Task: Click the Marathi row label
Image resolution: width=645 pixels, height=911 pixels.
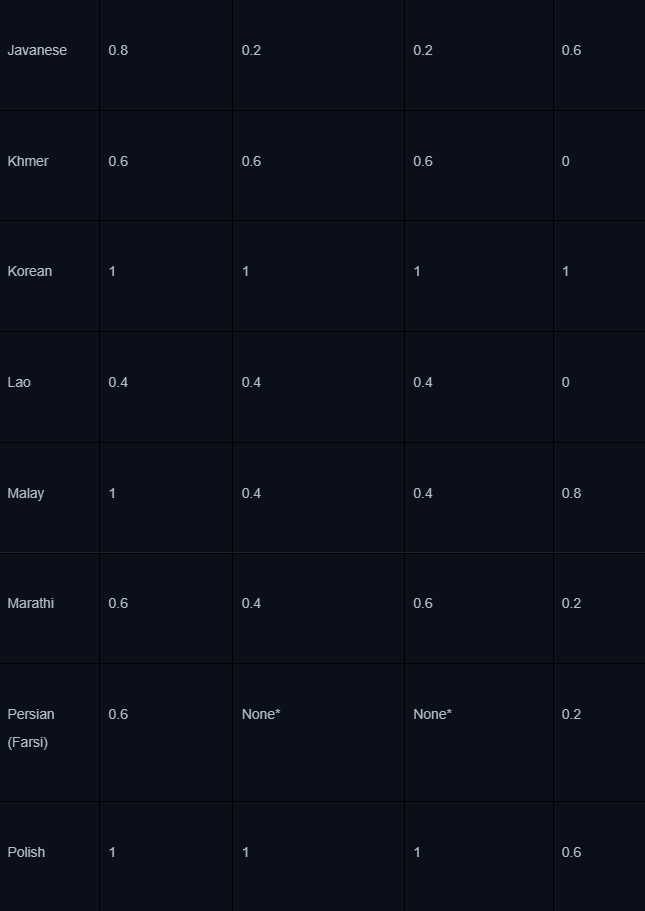Action: tap(31, 603)
